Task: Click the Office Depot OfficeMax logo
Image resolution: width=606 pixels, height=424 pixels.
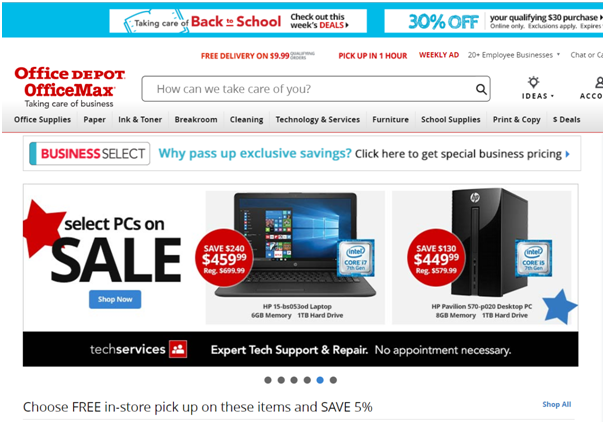Action: 70,87
